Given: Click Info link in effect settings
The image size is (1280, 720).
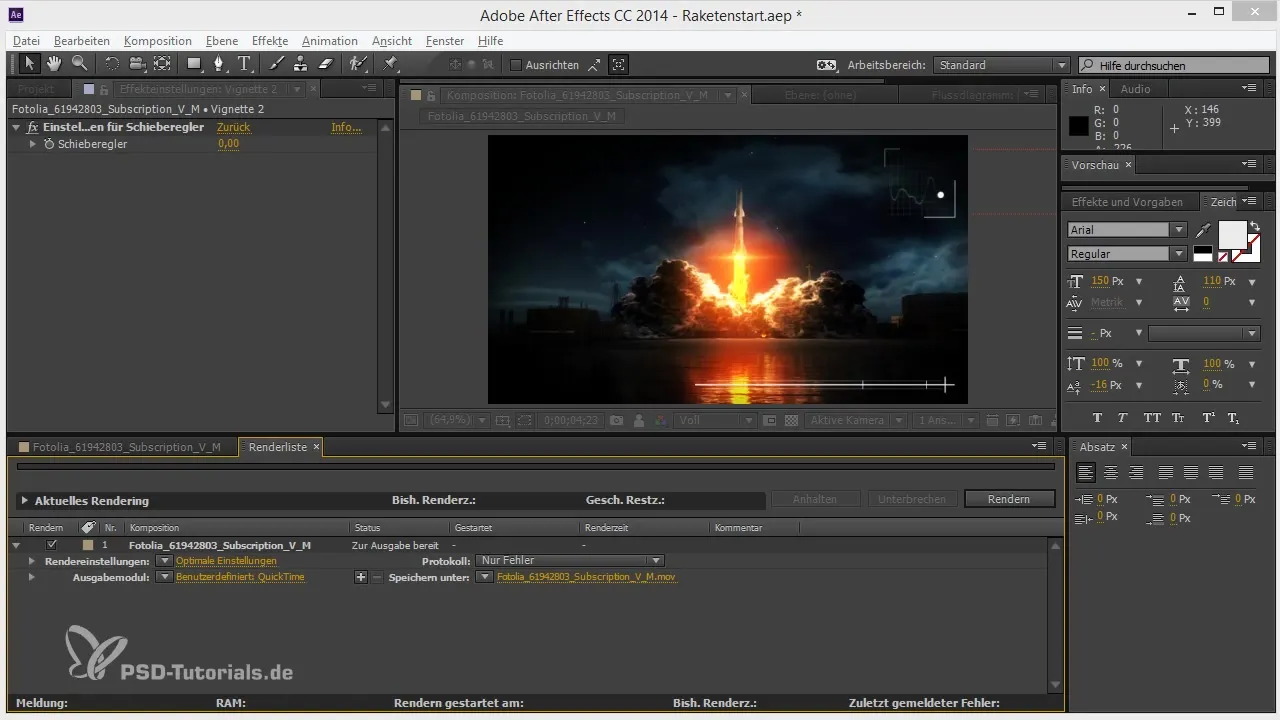Looking at the screenshot, I should tap(346, 128).
